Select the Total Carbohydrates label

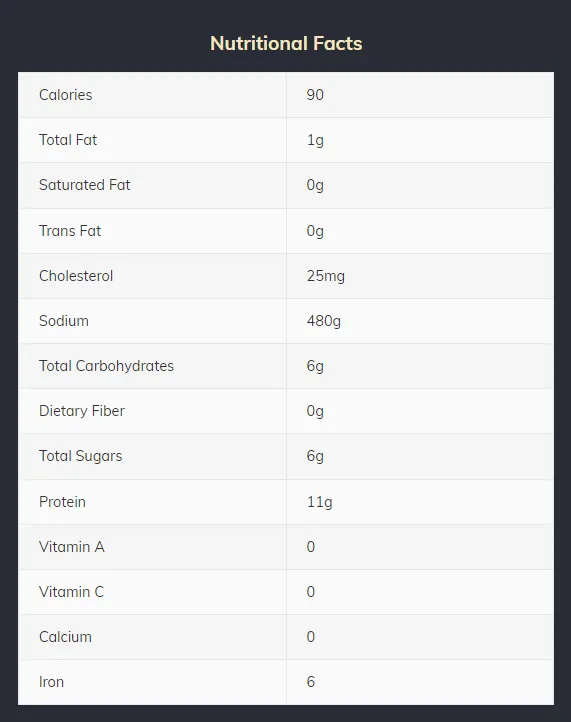click(x=106, y=366)
